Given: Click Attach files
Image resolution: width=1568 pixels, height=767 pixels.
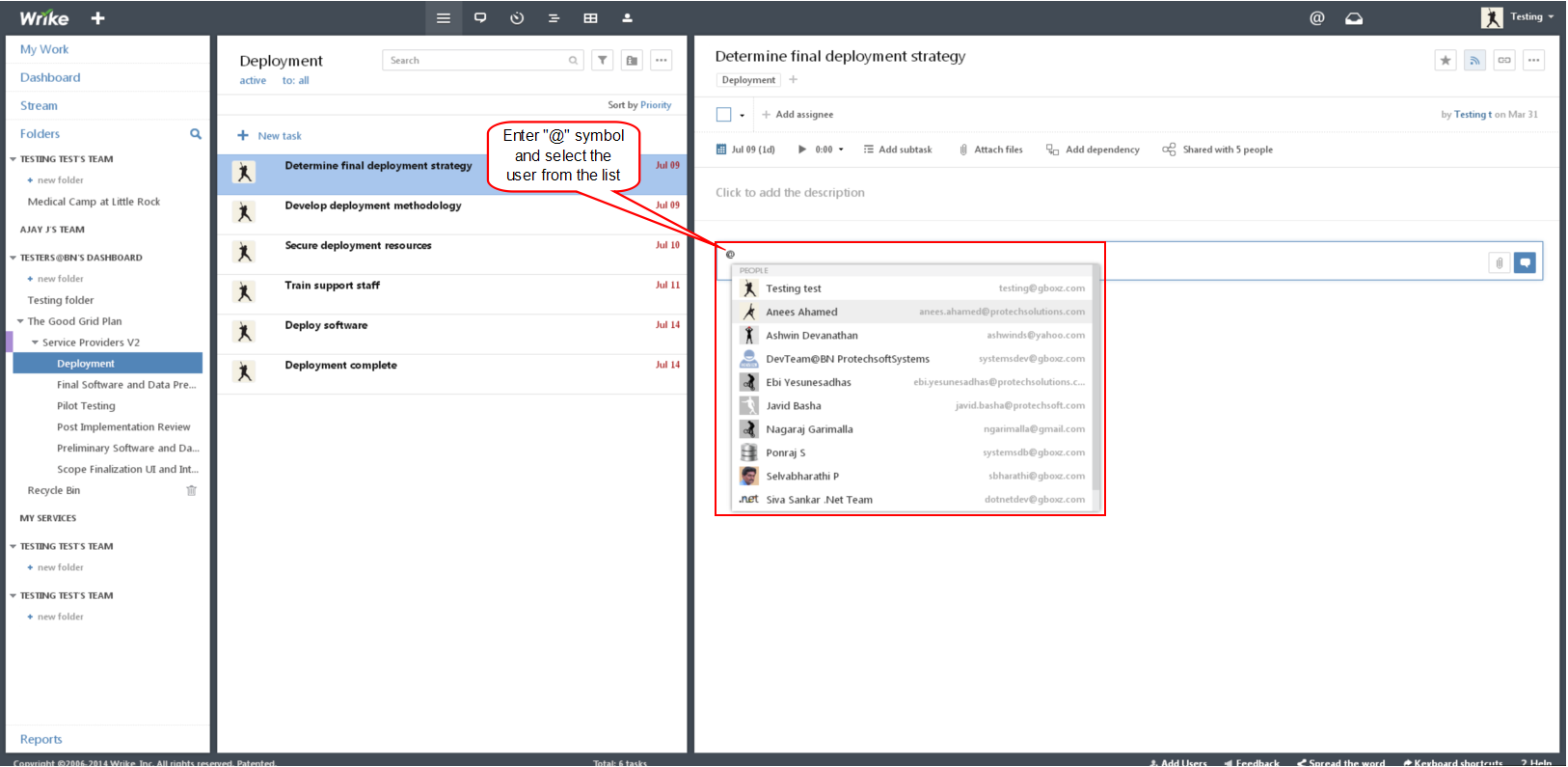Looking at the screenshot, I should 990,150.
